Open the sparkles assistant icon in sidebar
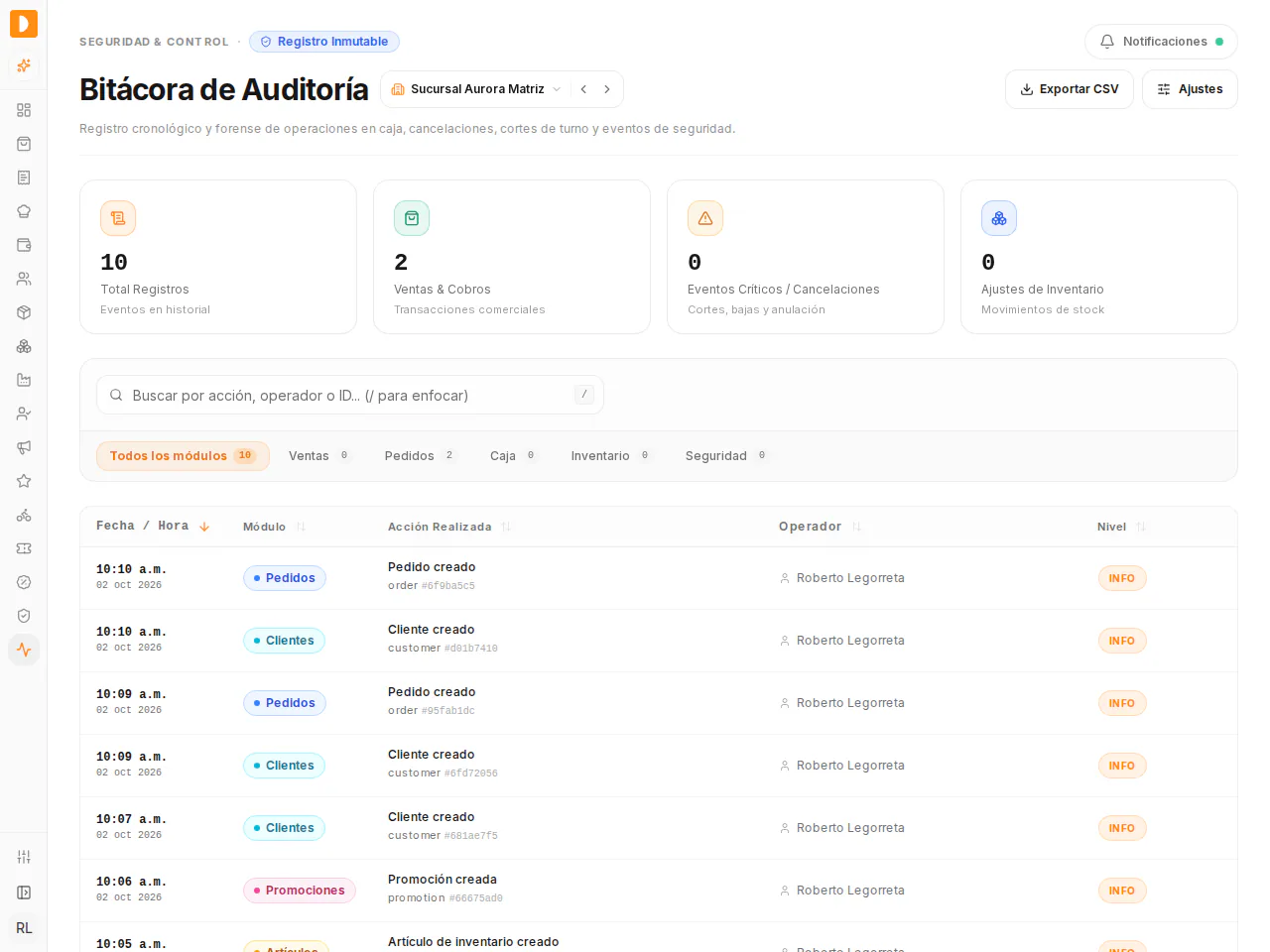The image size is (1270, 952). coord(24,66)
